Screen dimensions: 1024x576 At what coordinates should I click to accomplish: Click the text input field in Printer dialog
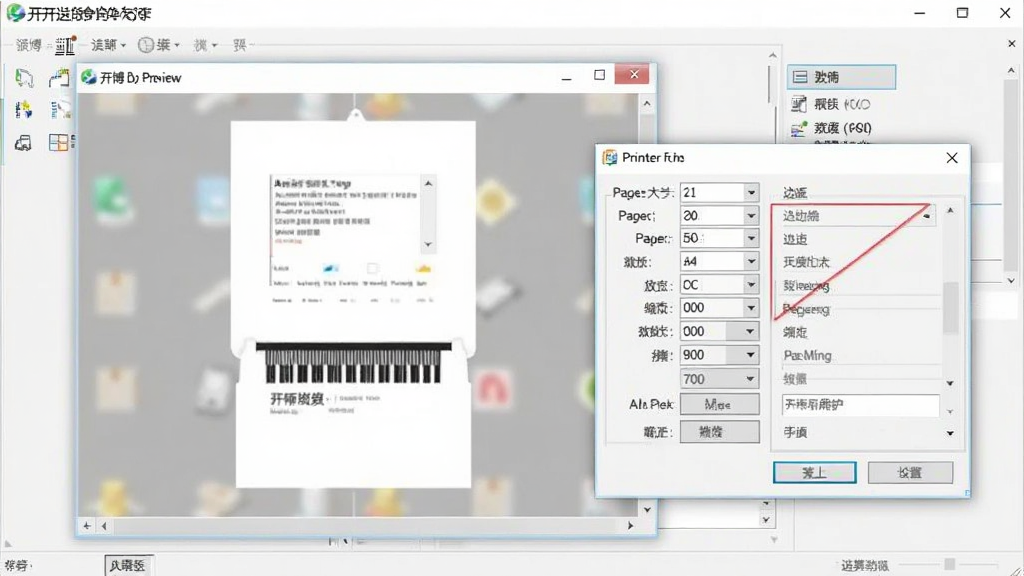(x=860, y=405)
